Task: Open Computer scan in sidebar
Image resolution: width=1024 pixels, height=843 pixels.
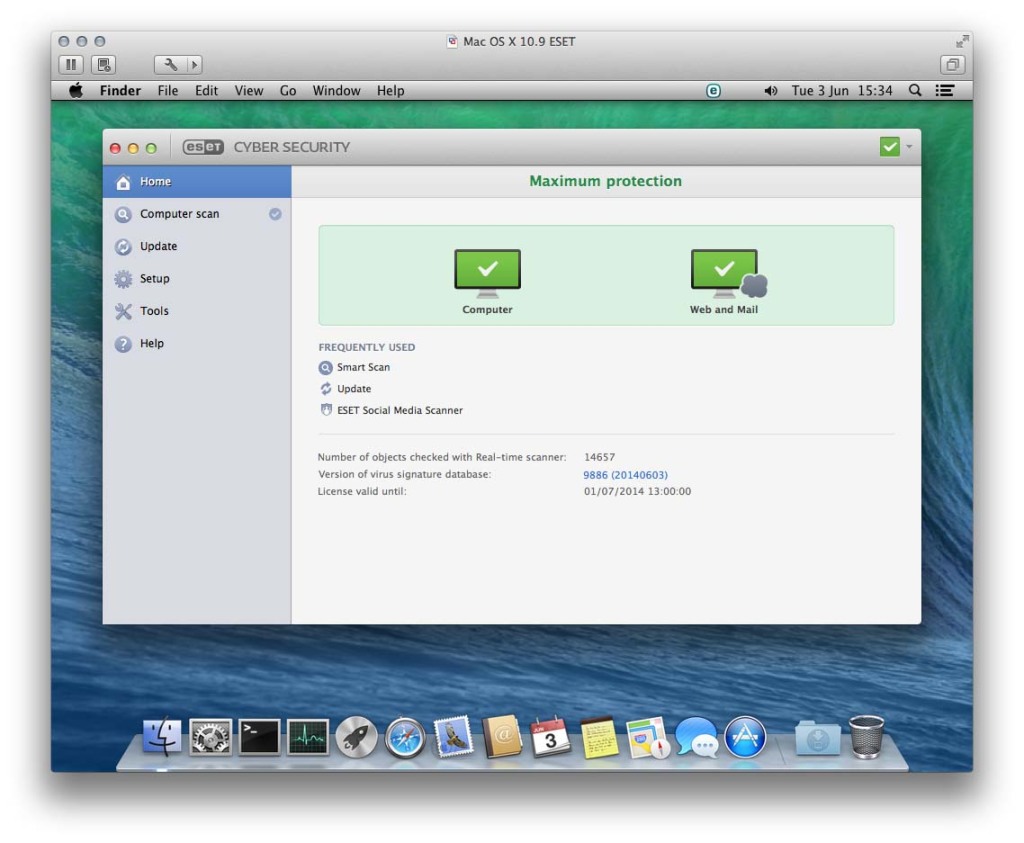Action: coord(197,214)
